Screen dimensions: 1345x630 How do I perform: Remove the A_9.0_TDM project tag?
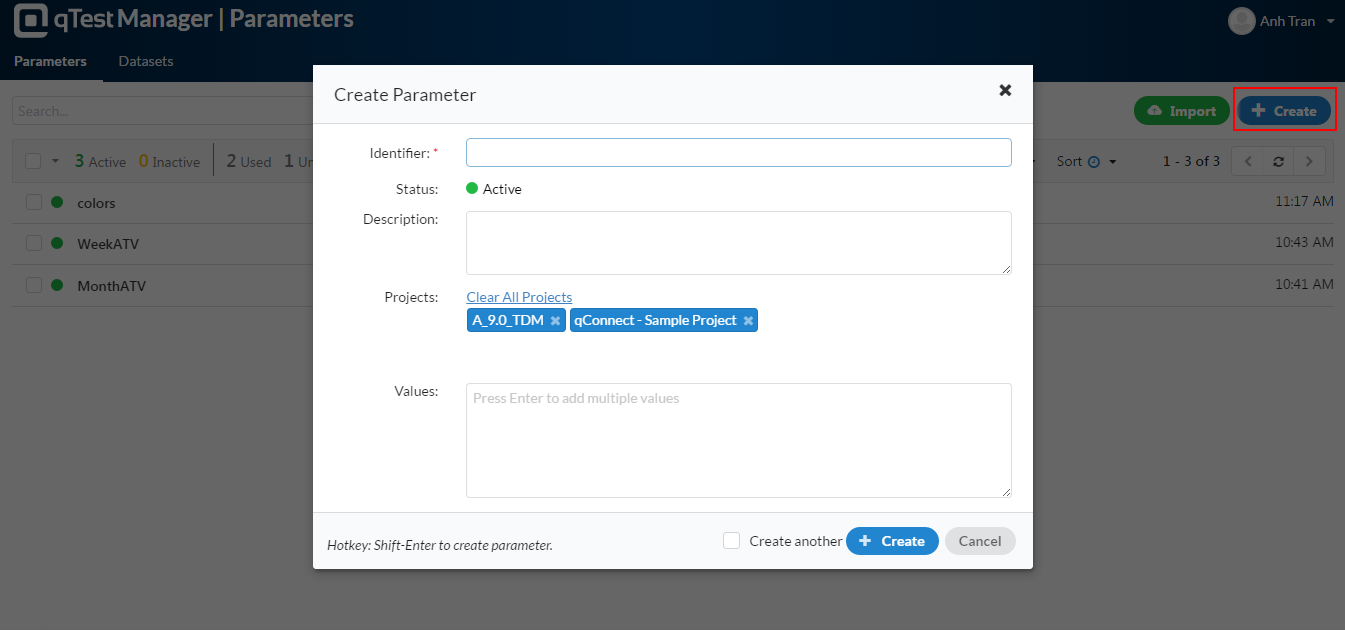click(x=555, y=321)
